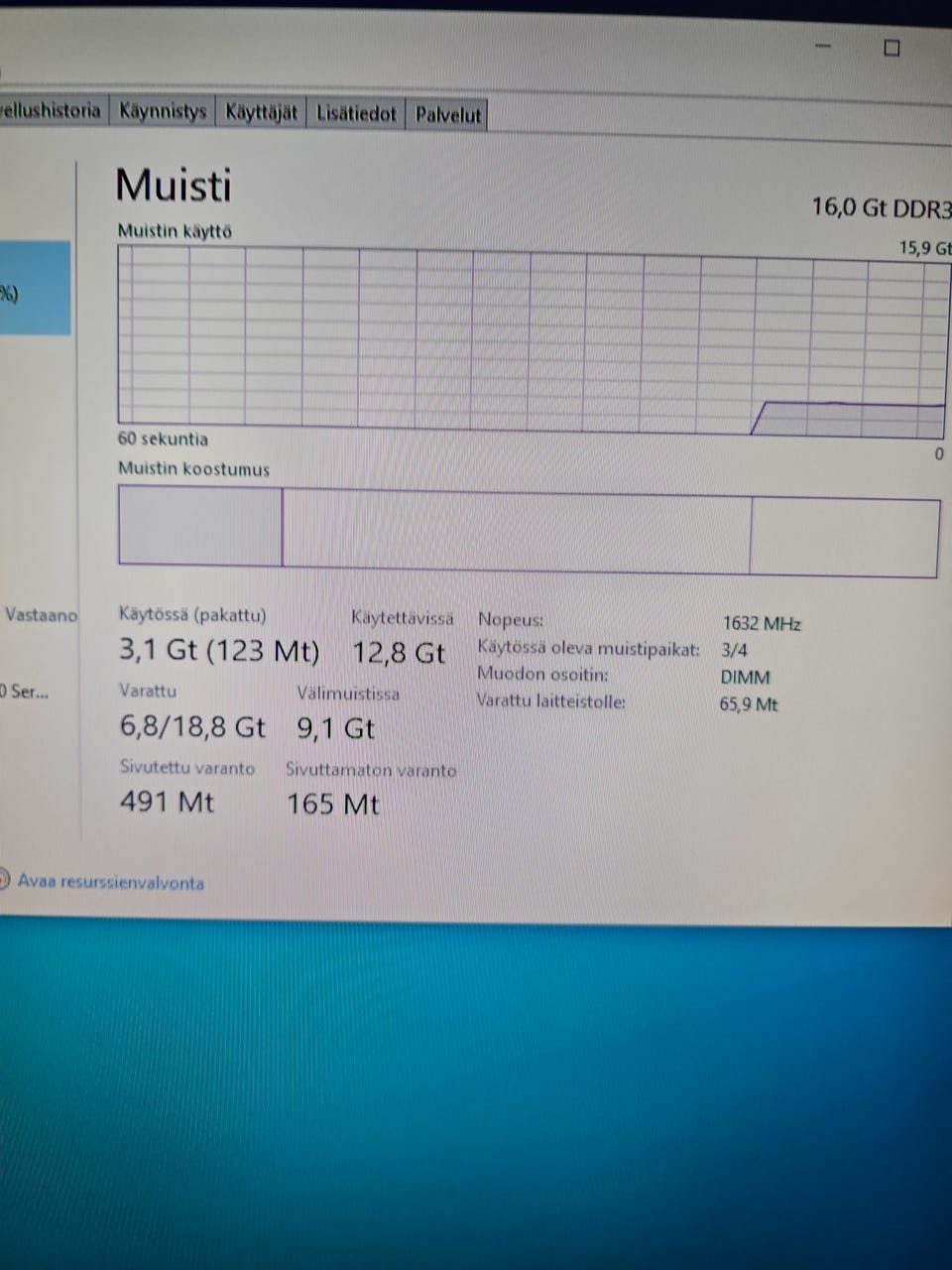Open the Käyttäjät tab
The image size is (952, 1270).
coord(261,112)
